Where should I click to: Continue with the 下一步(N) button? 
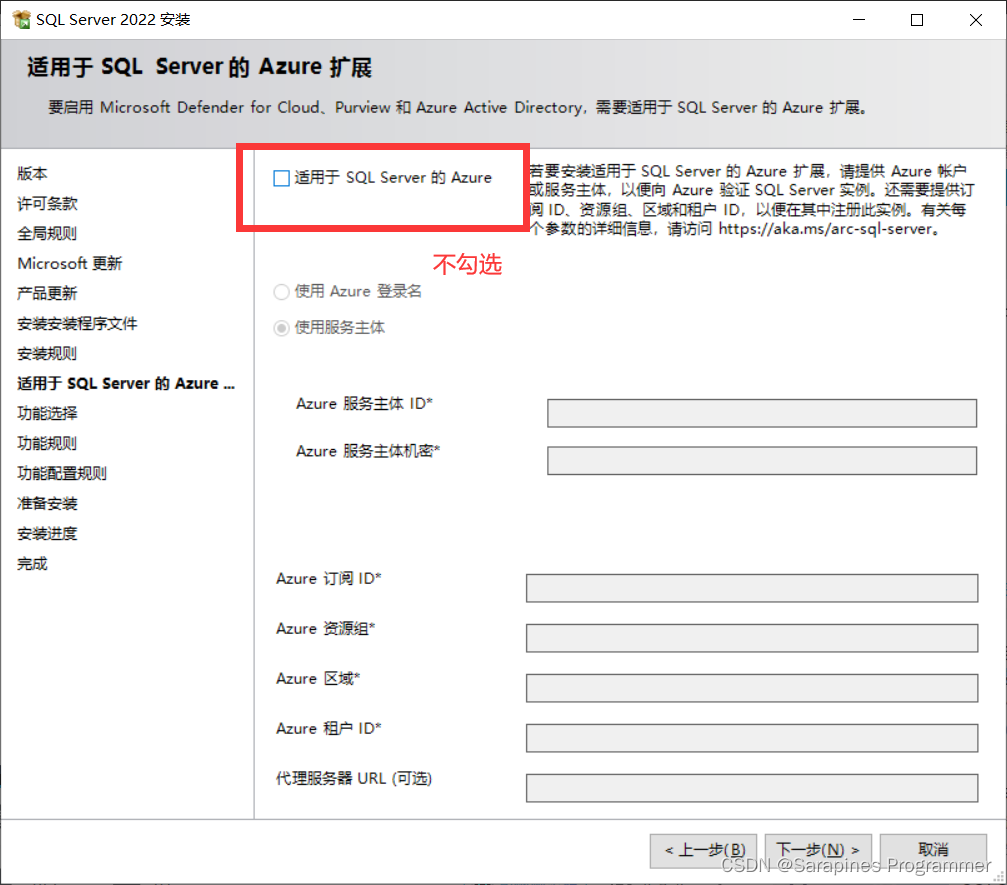coord(818,850)
